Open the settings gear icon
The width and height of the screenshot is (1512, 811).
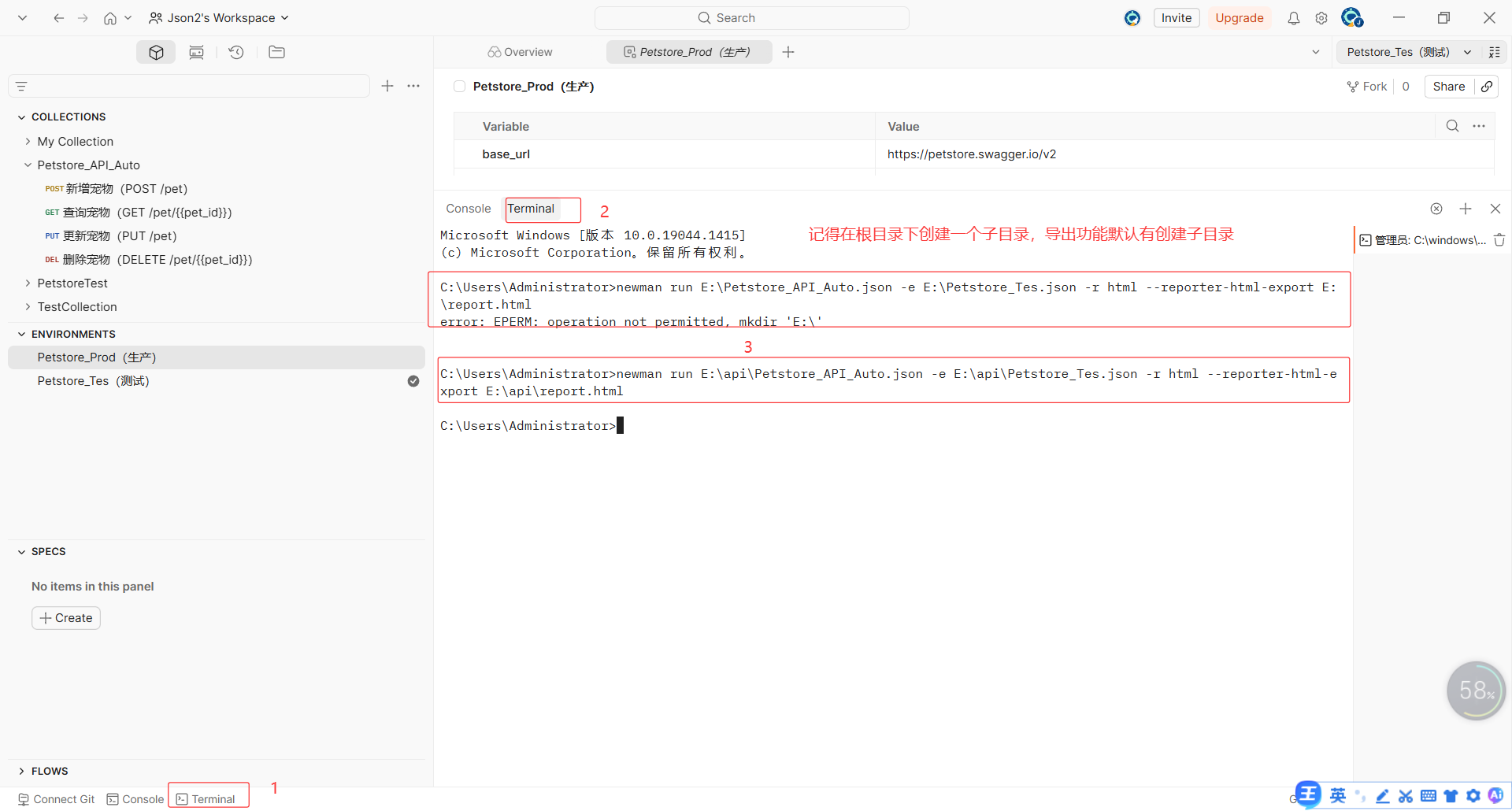1321,18
